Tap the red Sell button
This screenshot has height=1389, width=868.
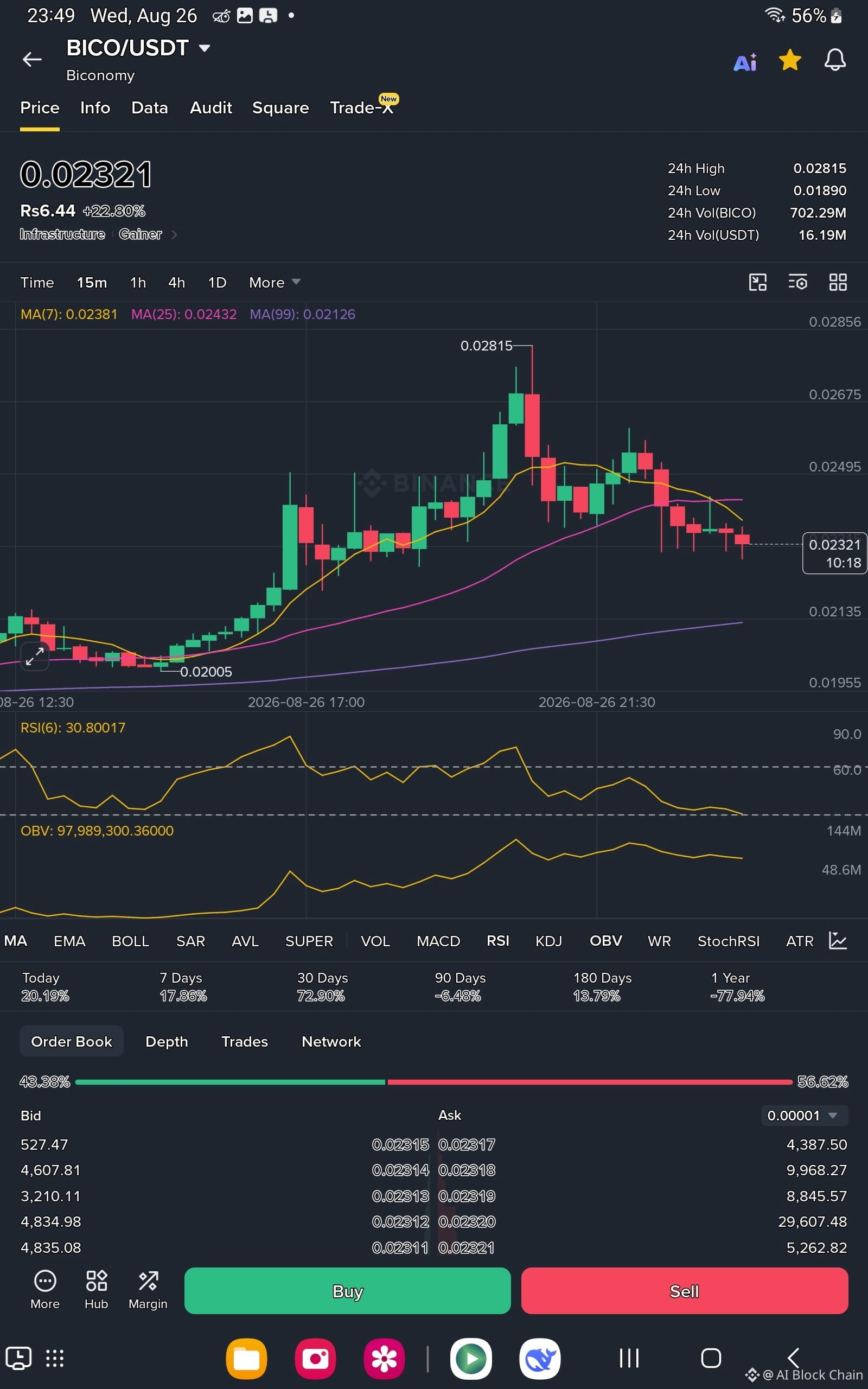coord(684,1291)
